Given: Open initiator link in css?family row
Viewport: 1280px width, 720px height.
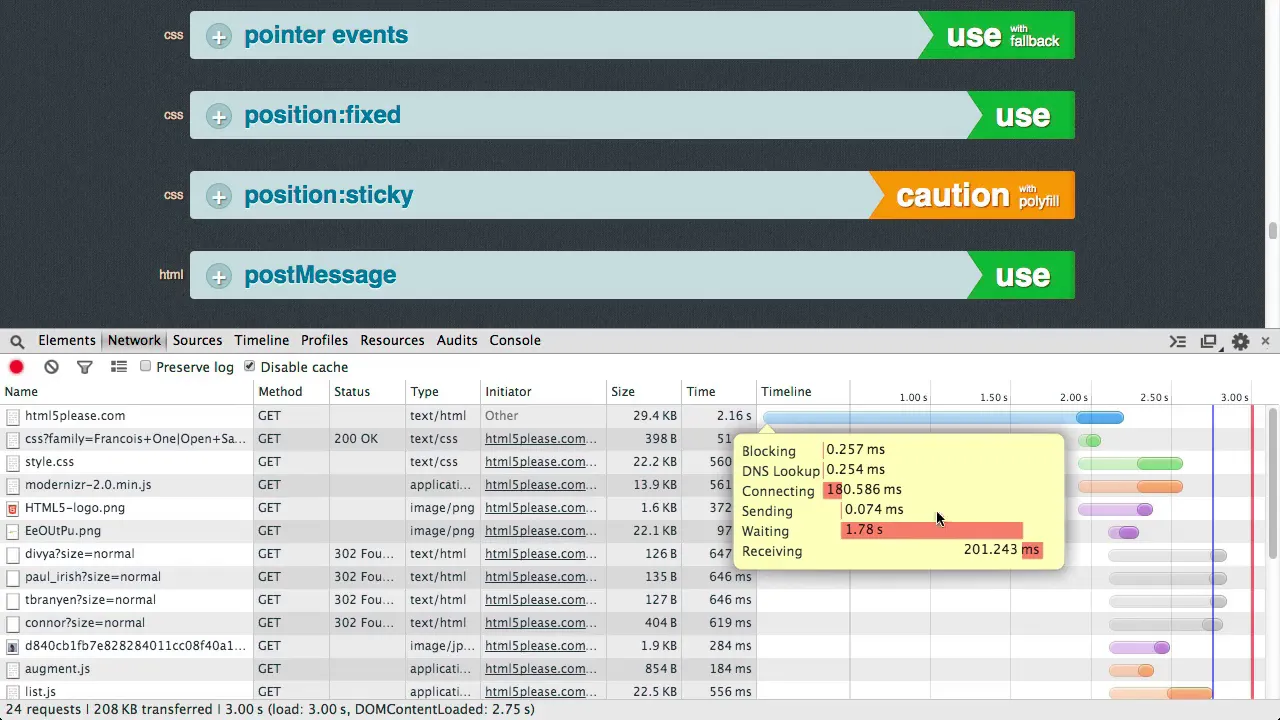Looking at the screenshot, I should tap(541, 439).
